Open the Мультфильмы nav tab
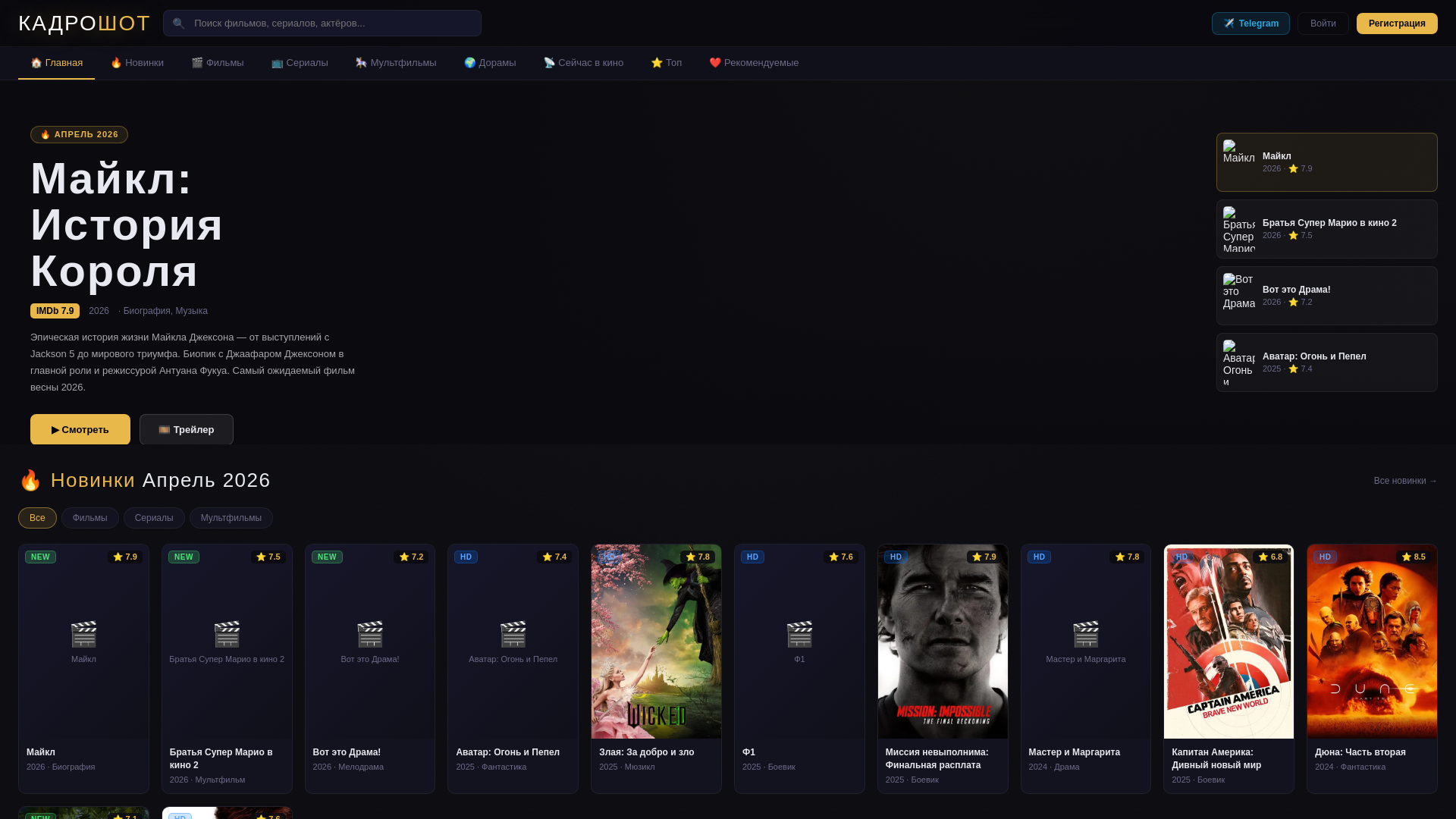This screenshot has height=819, width=1456. (x=396, y=63)
